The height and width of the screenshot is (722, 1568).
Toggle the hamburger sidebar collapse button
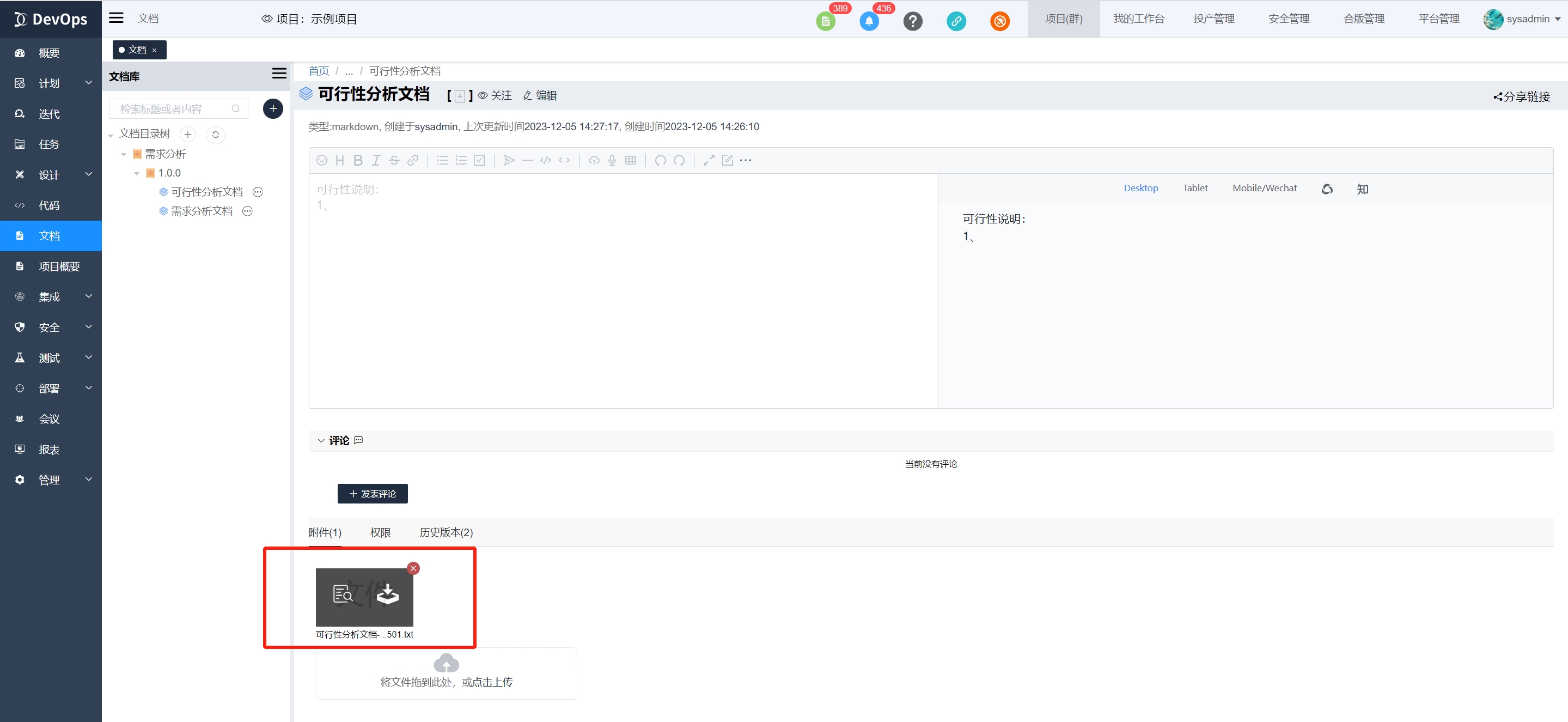click(x=115, y=19)
